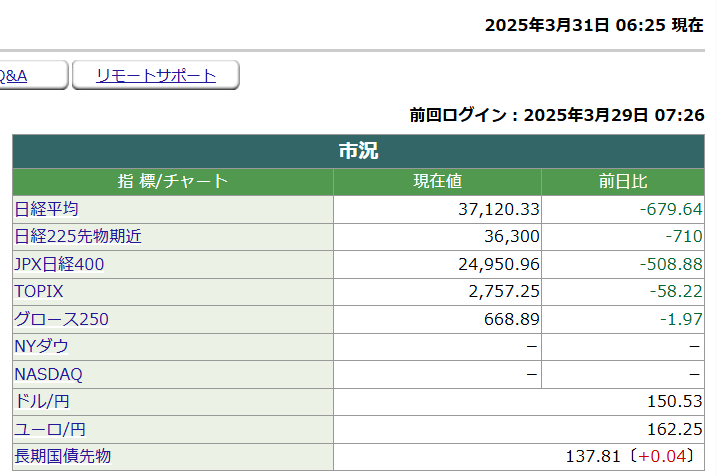Image resolution: width=717 pixels, height=476 pixels.
Task: Click the NYダウ link
Action: coord(41,347)
